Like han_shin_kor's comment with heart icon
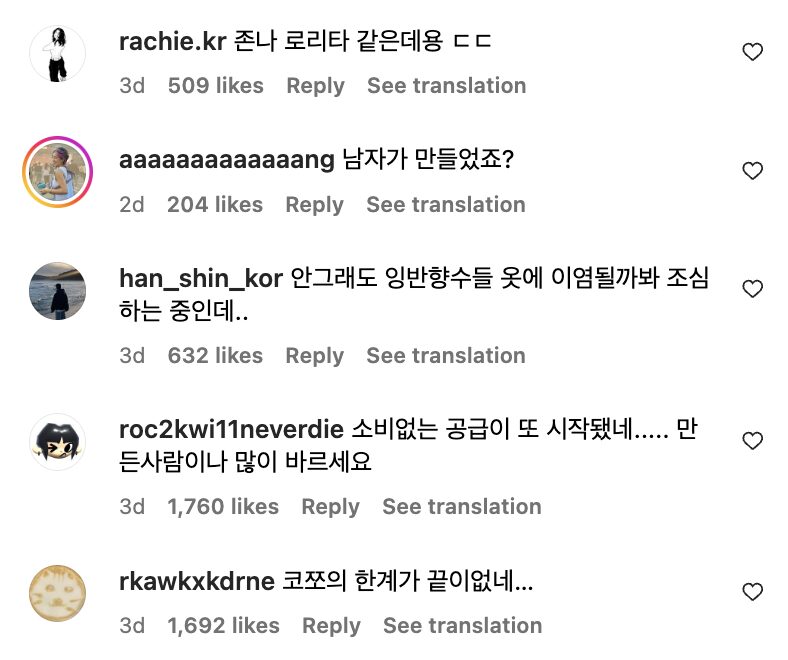Viewport: 788px width, 660px height. (x=752, y=289)
